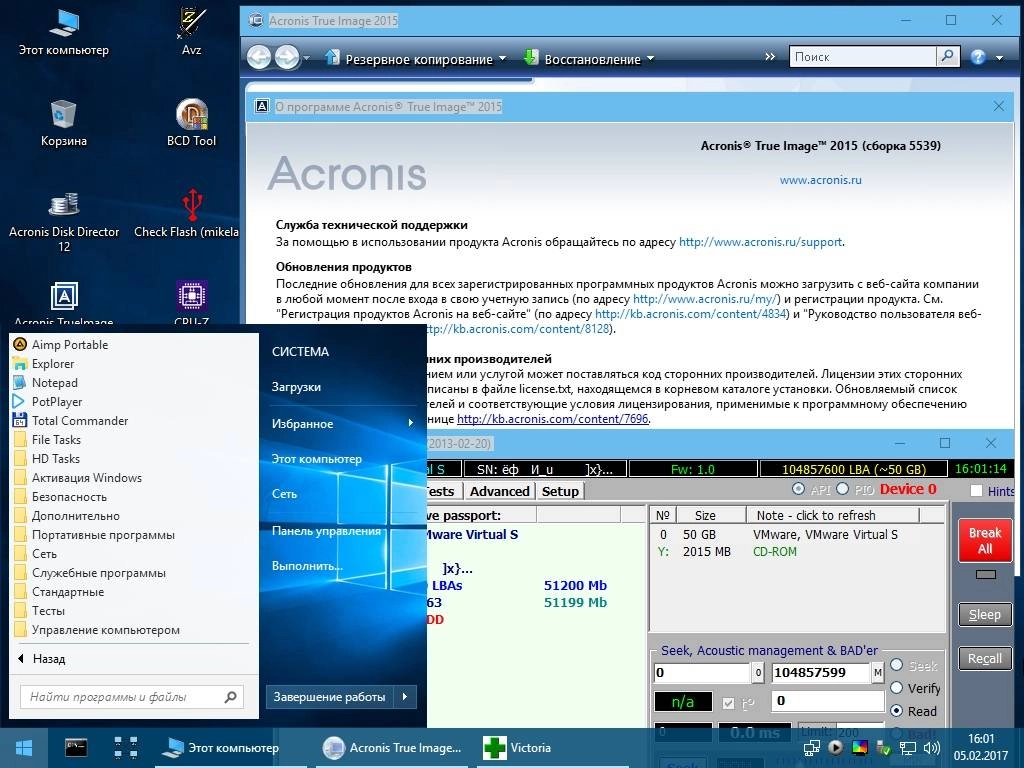Open Загрузки in start menu
This screenshot has height=768, width=1024.
click(296, 387)
